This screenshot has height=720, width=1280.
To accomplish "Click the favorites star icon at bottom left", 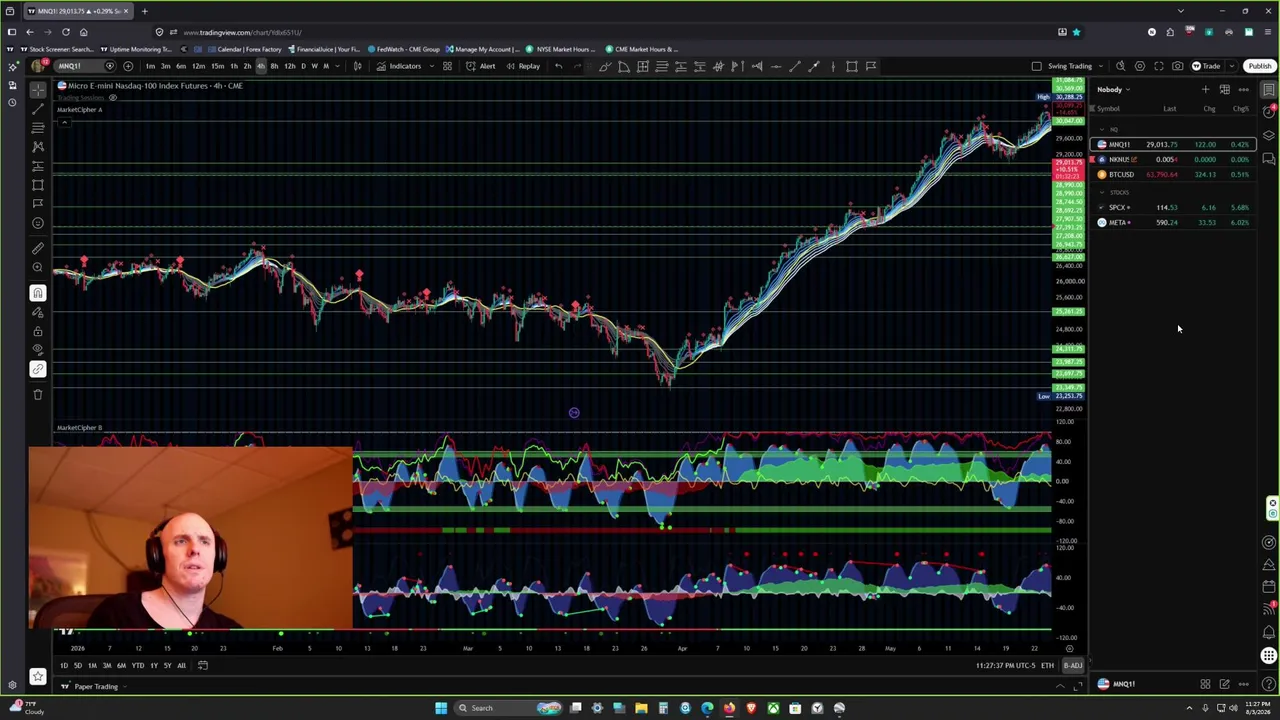I will coord(38,676).
